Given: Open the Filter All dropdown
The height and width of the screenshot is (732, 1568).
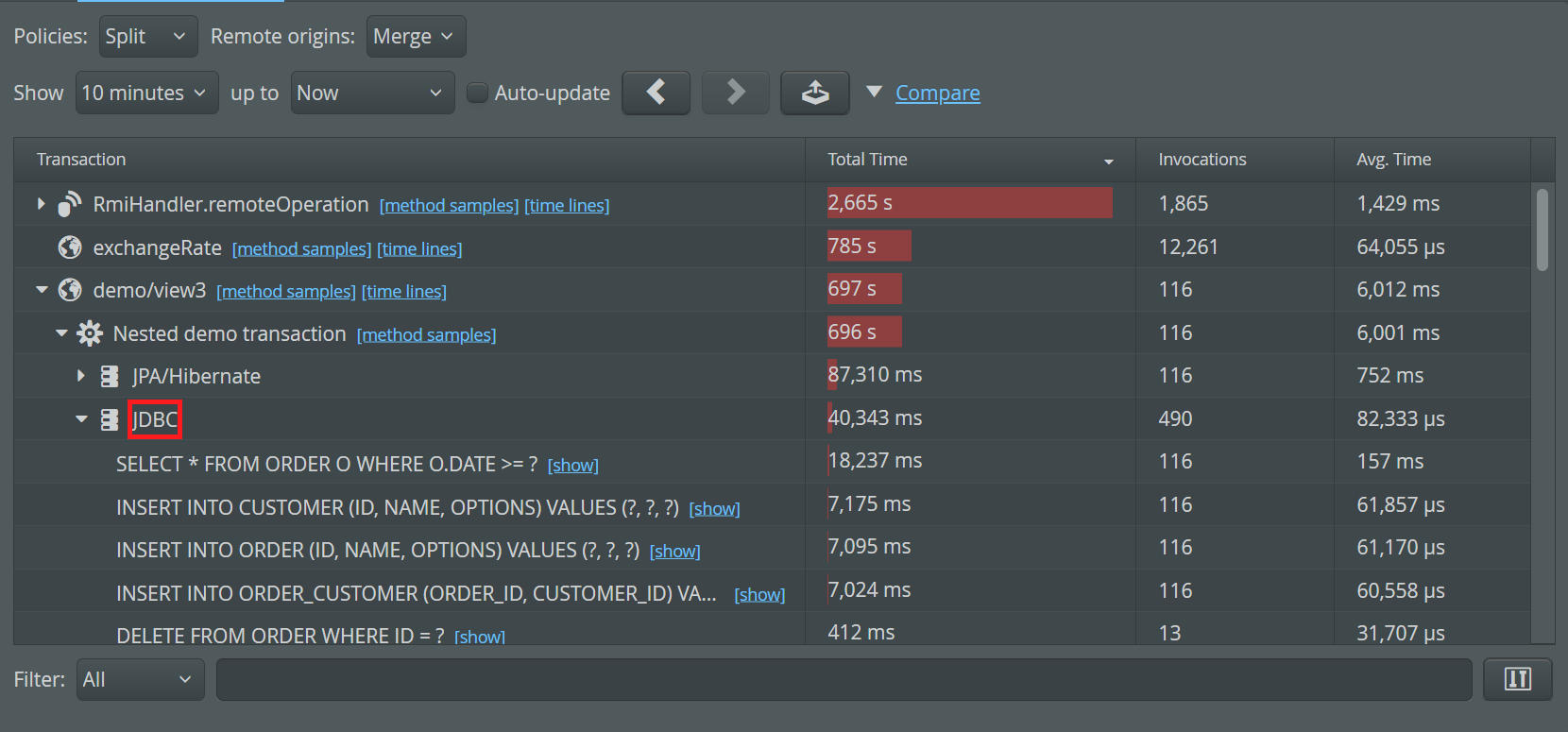Looking at the screenshot, I should pyautogui.click(x=140, y=679).
